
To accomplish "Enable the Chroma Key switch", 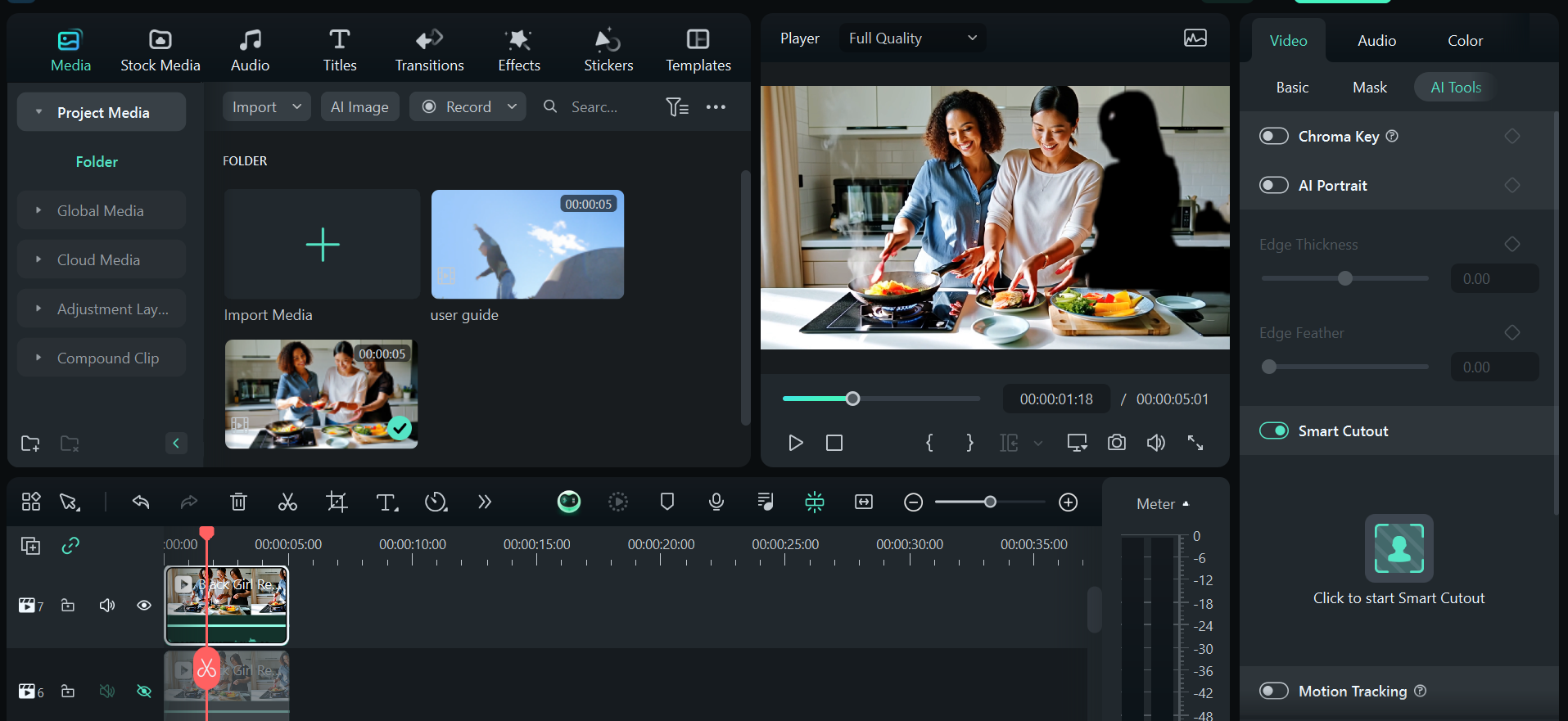I will click(1274, 136).
